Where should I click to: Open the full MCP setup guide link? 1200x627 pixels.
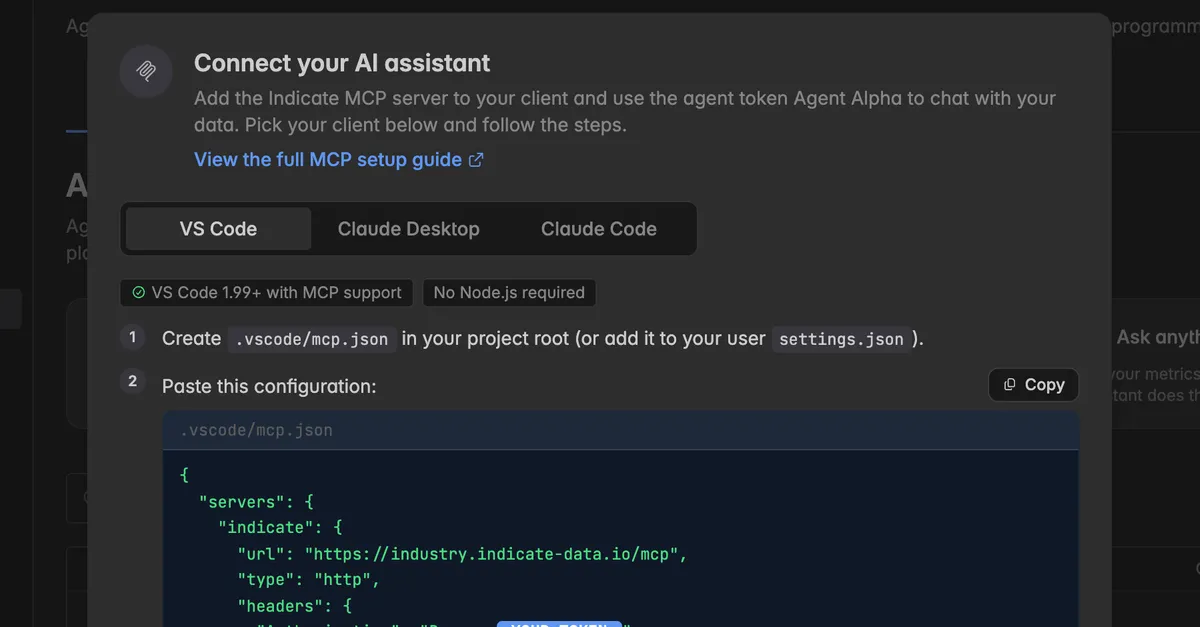point(328,160)
